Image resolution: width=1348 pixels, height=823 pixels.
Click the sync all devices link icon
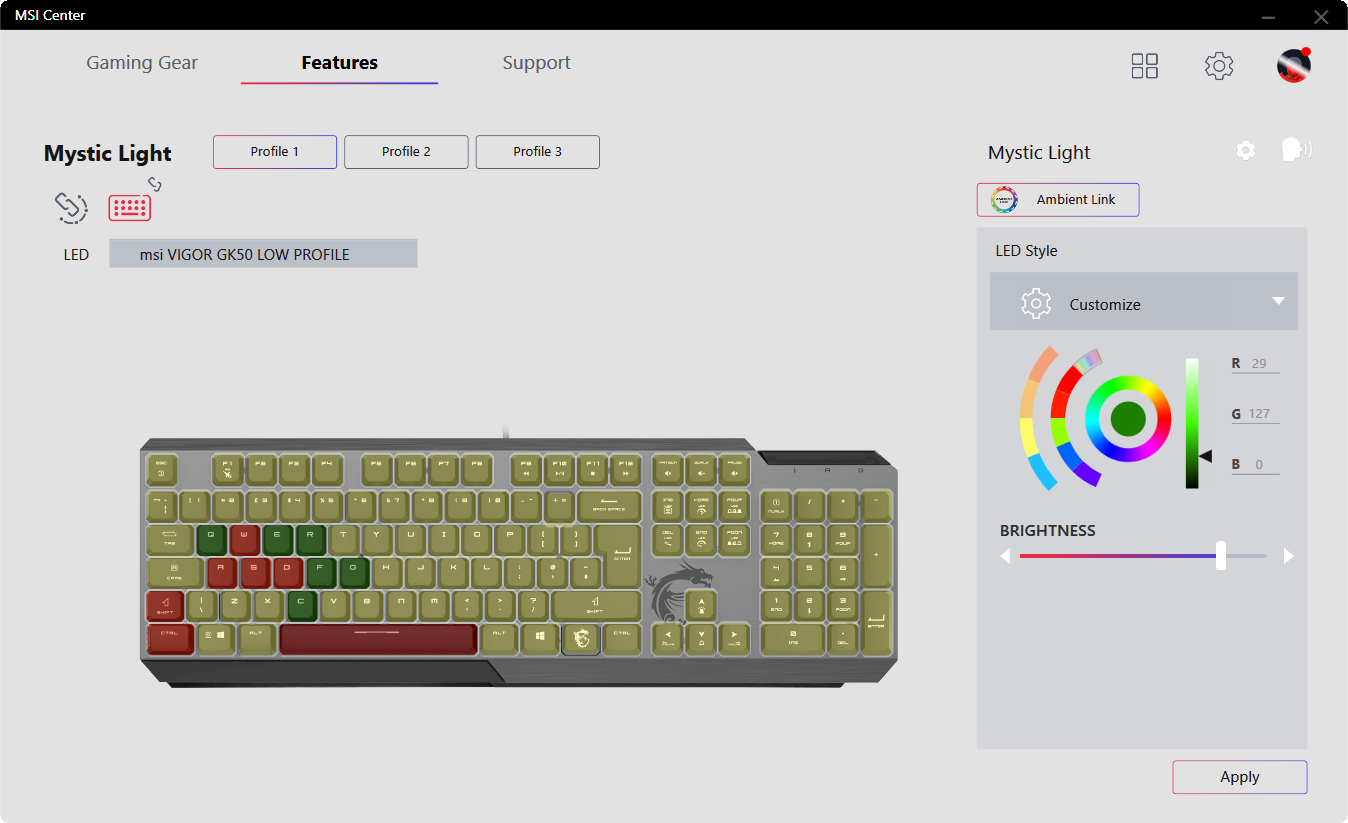click(x=71, y=207)
